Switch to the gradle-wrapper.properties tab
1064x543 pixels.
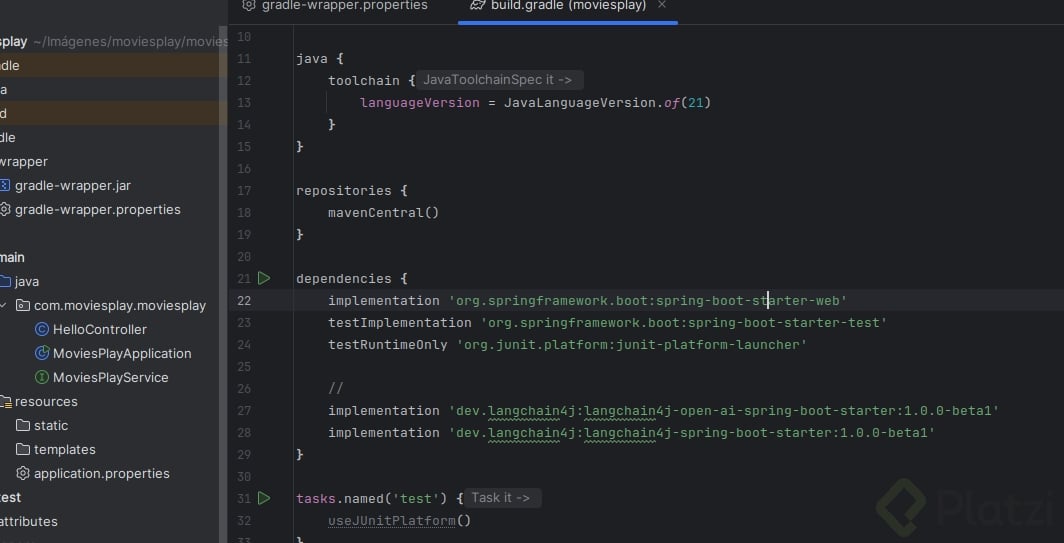[335, 6]
